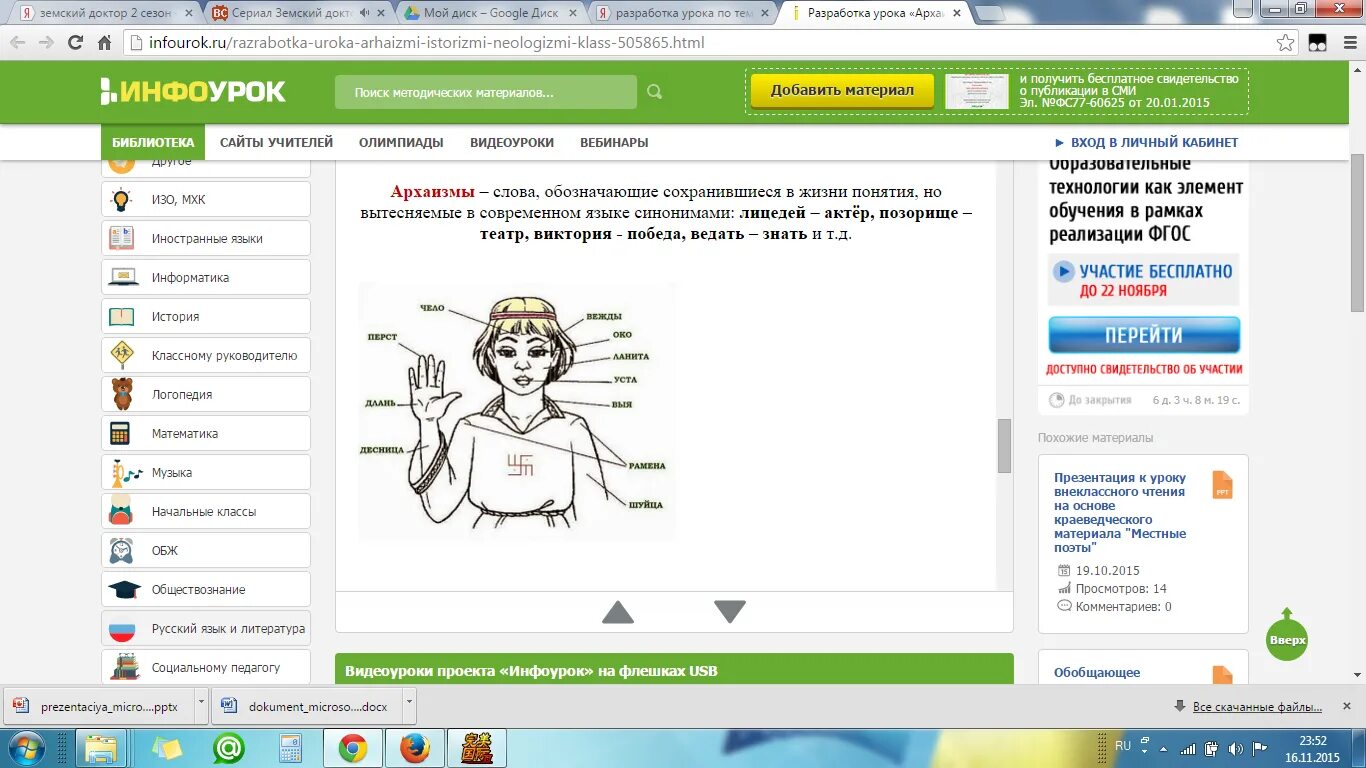Bookmark this page with the star icon
The image size is (1366, 768).
pos(1286,43)
